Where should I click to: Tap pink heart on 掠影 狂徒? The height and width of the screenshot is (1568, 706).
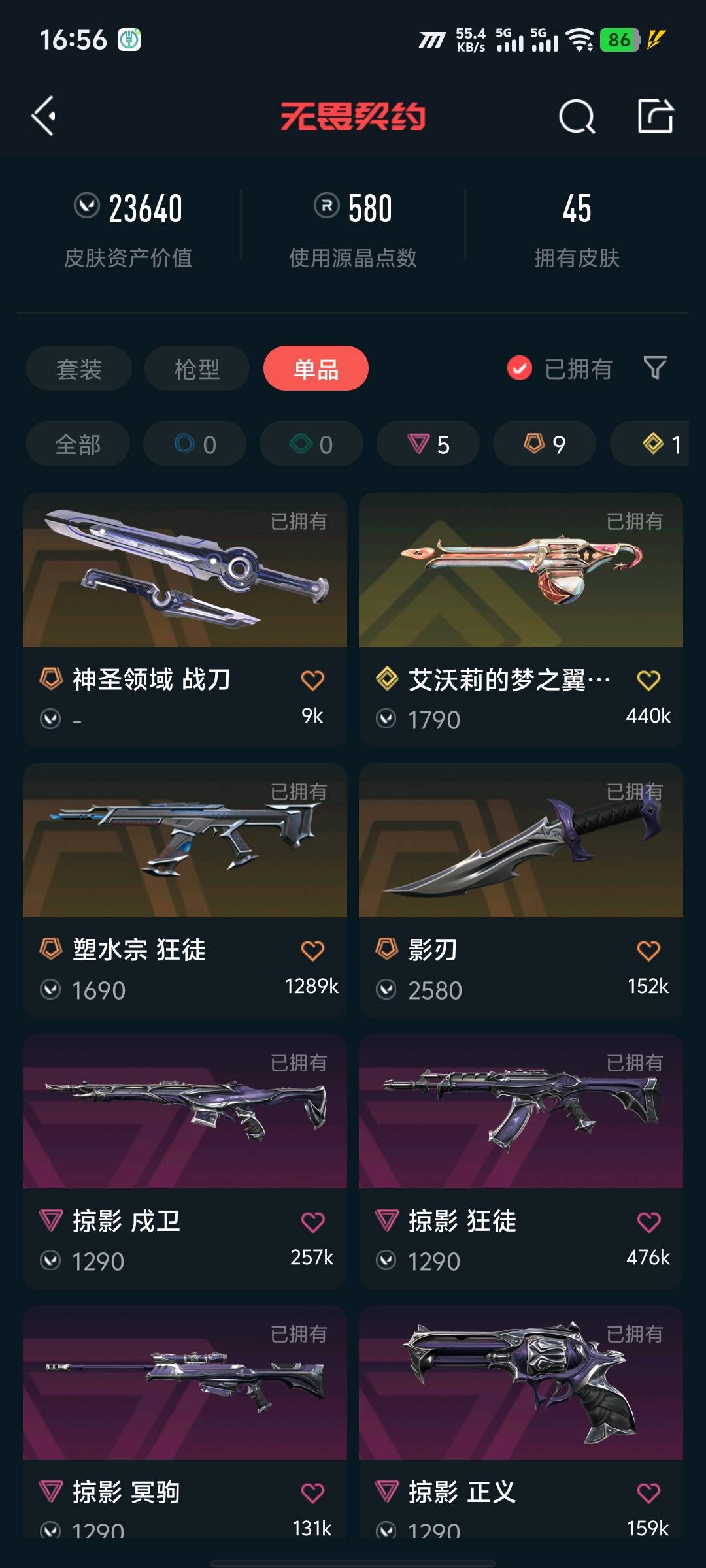(x=648, y=1222)
